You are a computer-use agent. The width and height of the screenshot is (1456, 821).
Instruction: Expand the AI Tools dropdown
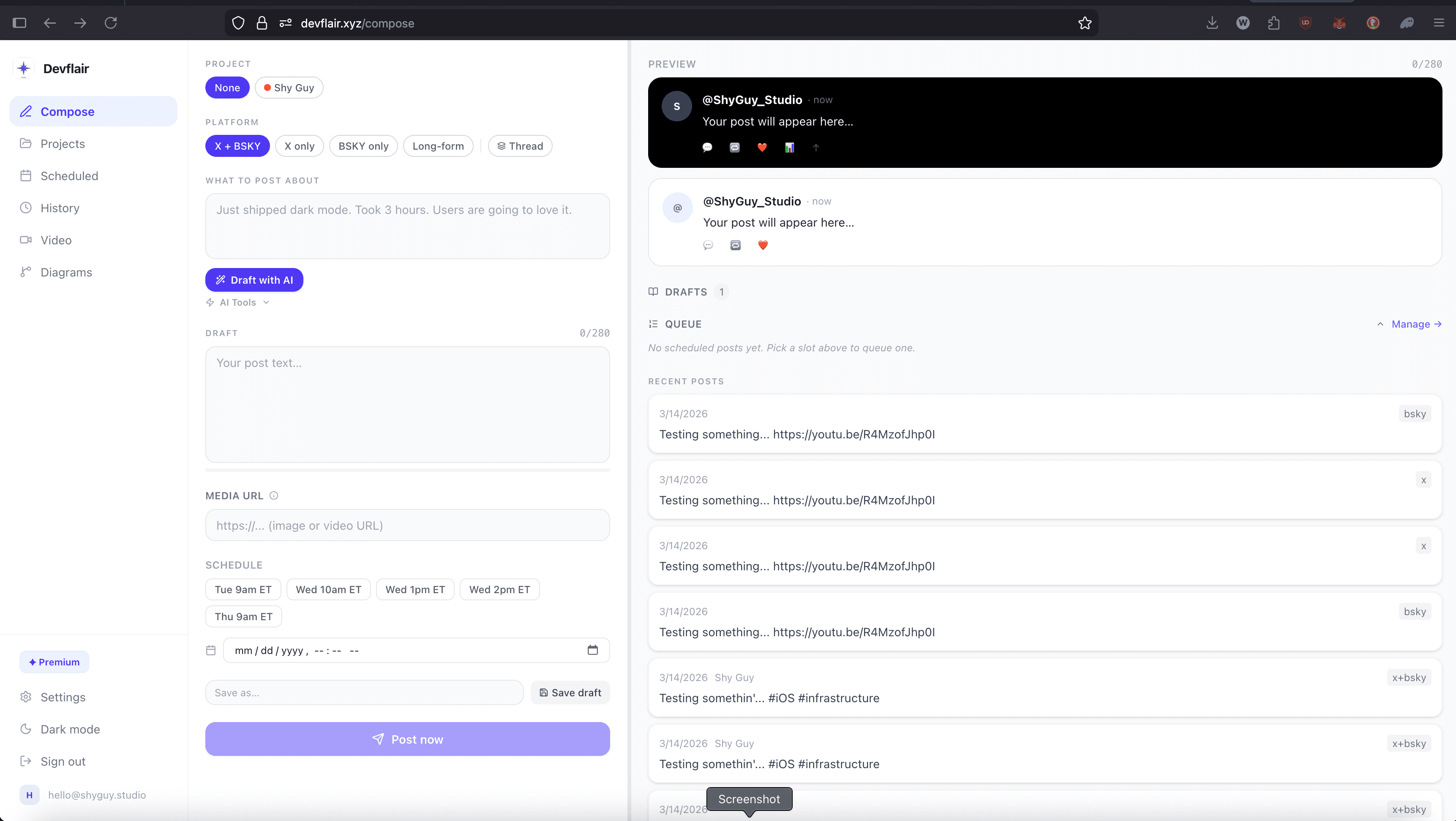click(x=237, y=302)
